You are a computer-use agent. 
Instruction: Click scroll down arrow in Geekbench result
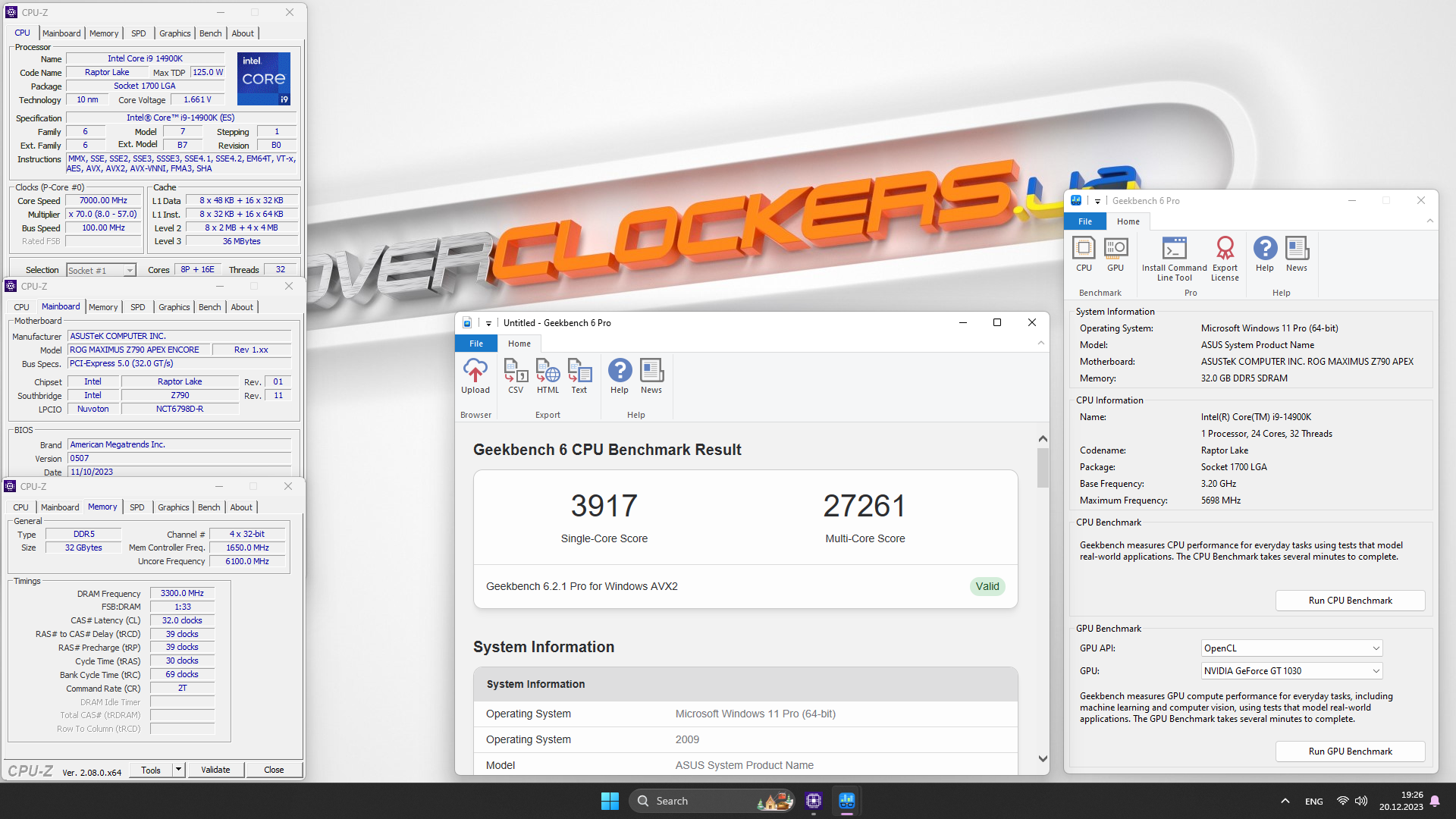tap(1043, 758)
